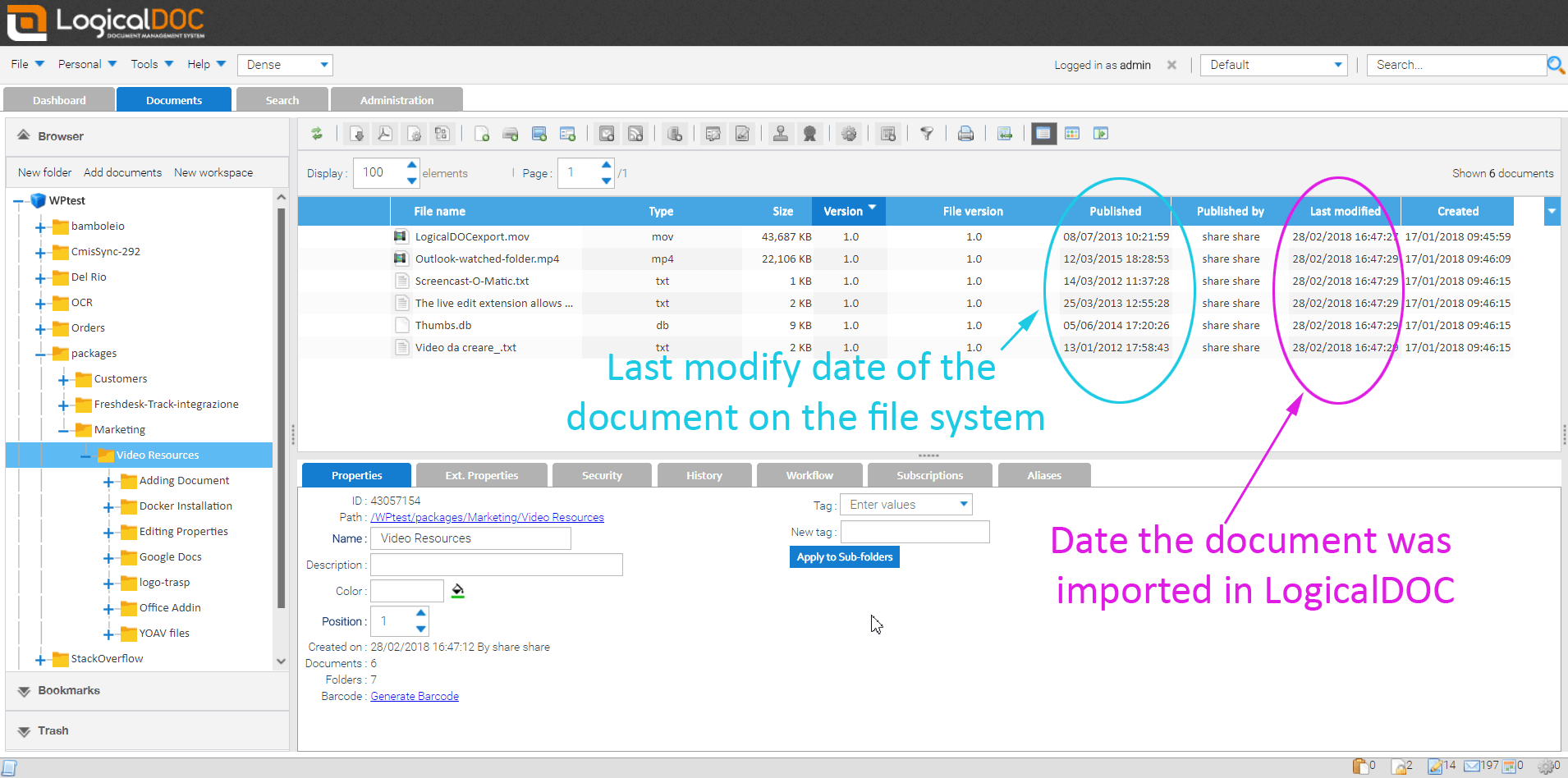The width and height of the screenshot is (1568, 778).
Task: Click the Stamp toolbar icon
Action: (781, 134)
